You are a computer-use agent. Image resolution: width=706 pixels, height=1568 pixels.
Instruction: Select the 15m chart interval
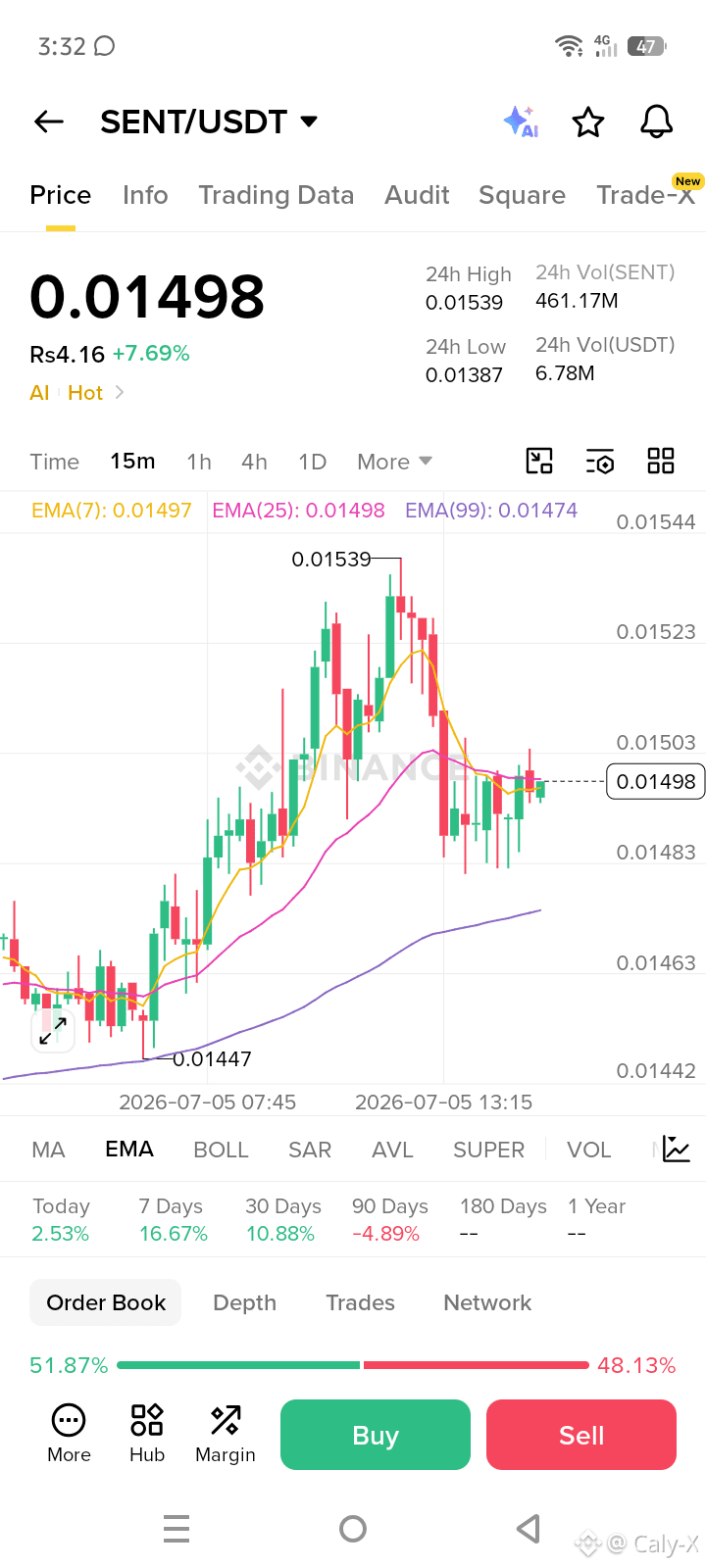pos(132,461)
